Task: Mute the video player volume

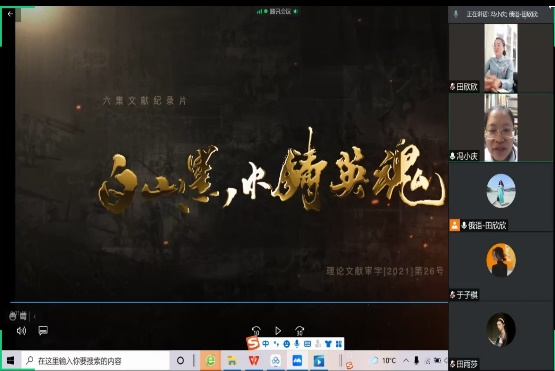Action: click(x=21, y=331)
